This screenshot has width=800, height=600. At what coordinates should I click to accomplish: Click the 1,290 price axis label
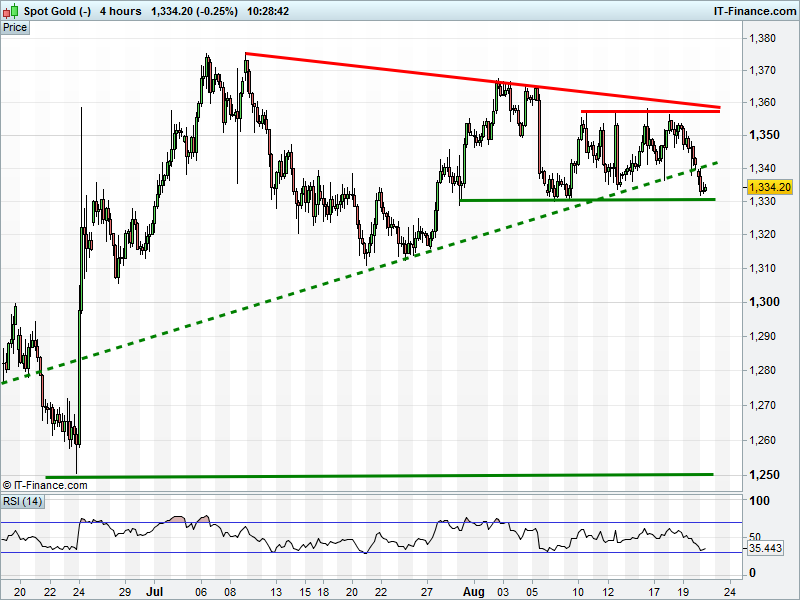[x=762, y=336]
